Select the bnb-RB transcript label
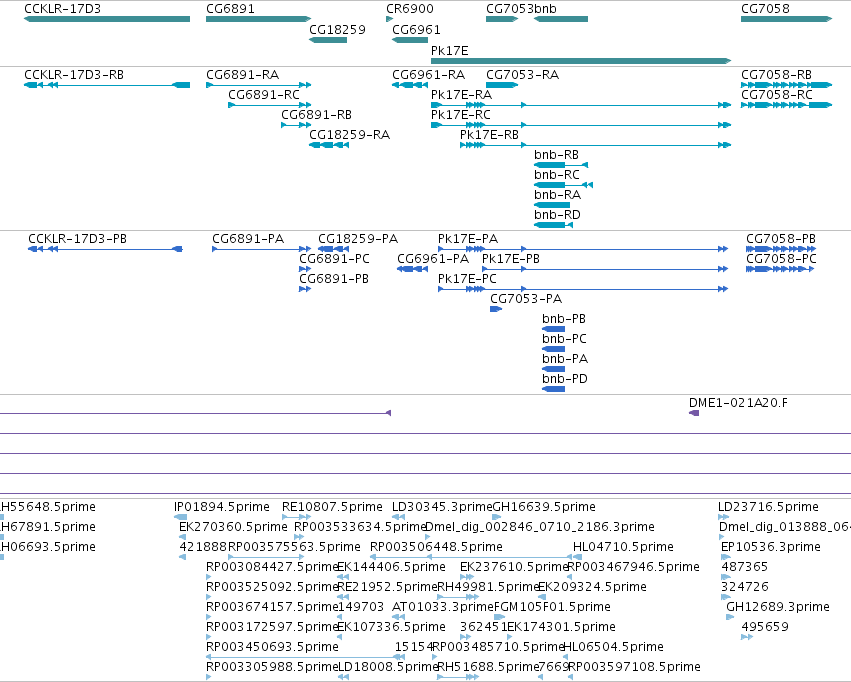Image resolution: width=851 pixels, height=682 pixels. pyautogui.click(x=556, y=155)
